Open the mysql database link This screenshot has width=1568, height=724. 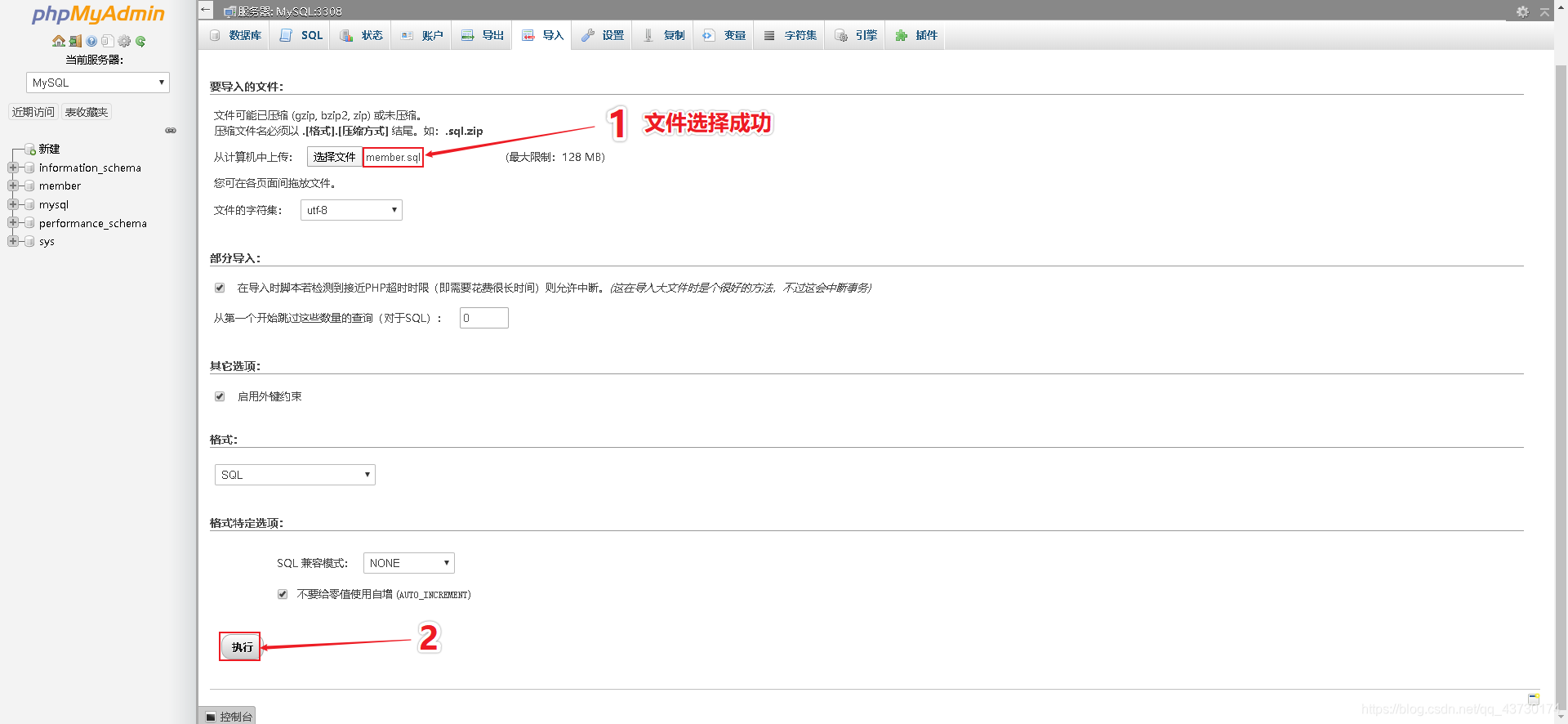(54, 204)
